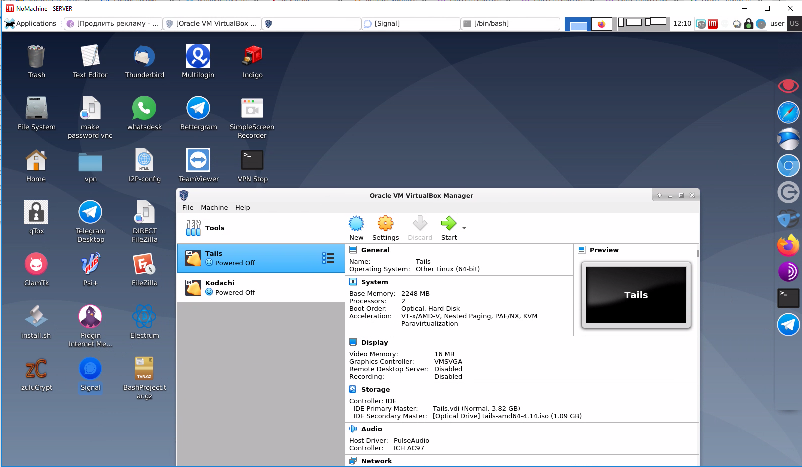Switch to the [Signal] taskbar button
Image resolution: width=802 pixels, height=467 pixels.
(x=410, y=24)
